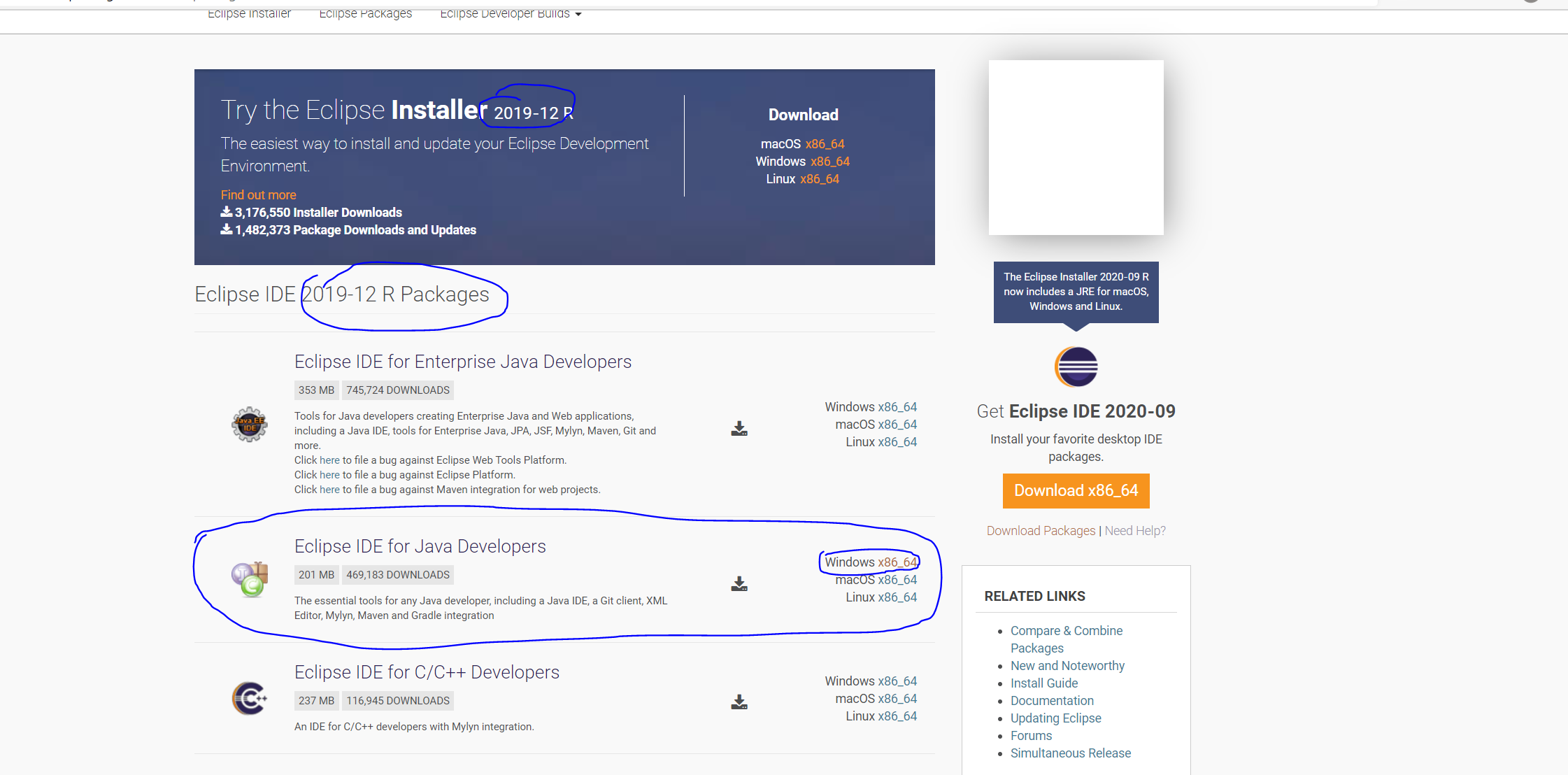
Task: Open the Updating Eclipse link
Action: point(1055,718)
